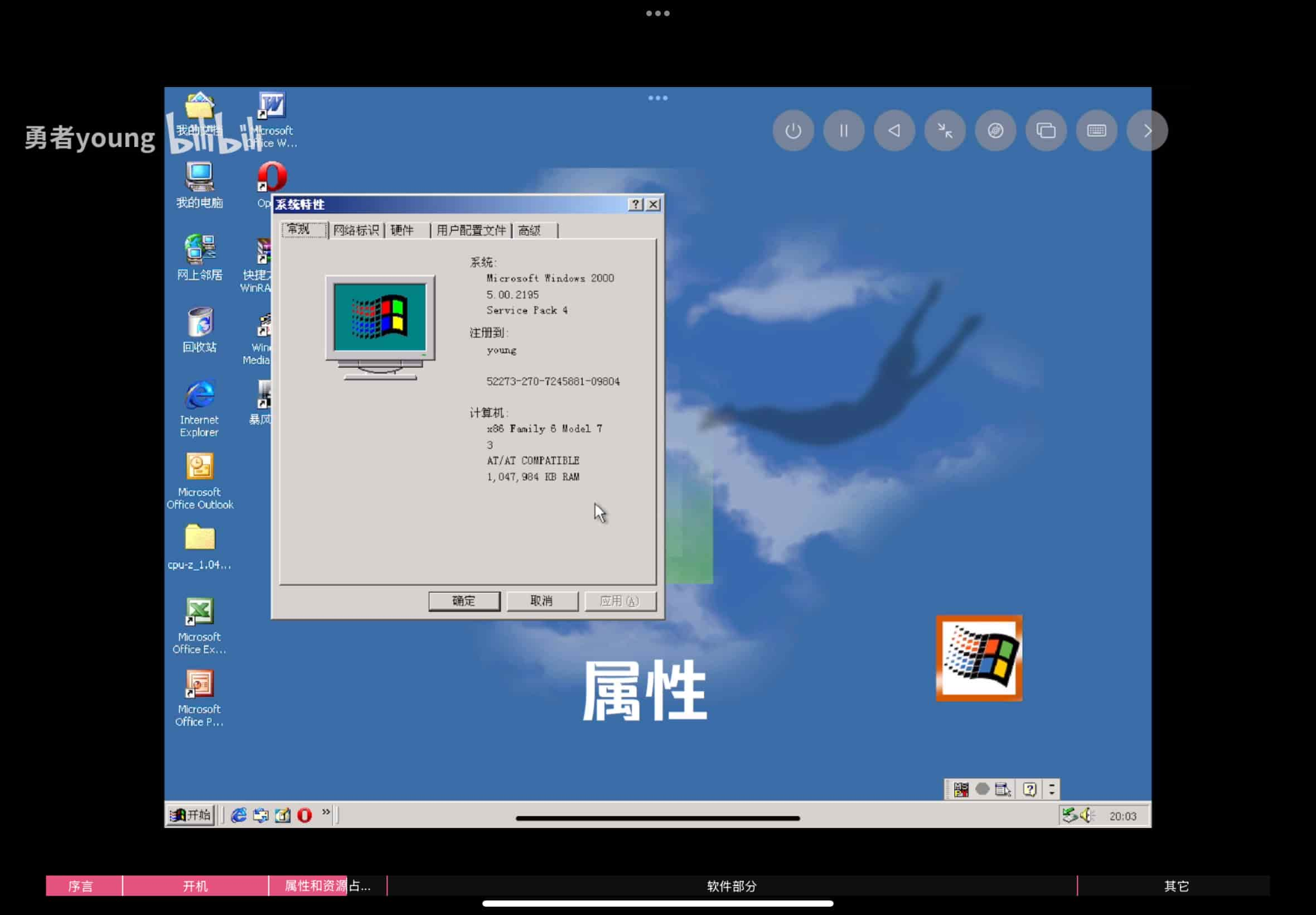The image size is (1316, 915).
Task: Click the registered user name "young"
Action: click(501, 350)
